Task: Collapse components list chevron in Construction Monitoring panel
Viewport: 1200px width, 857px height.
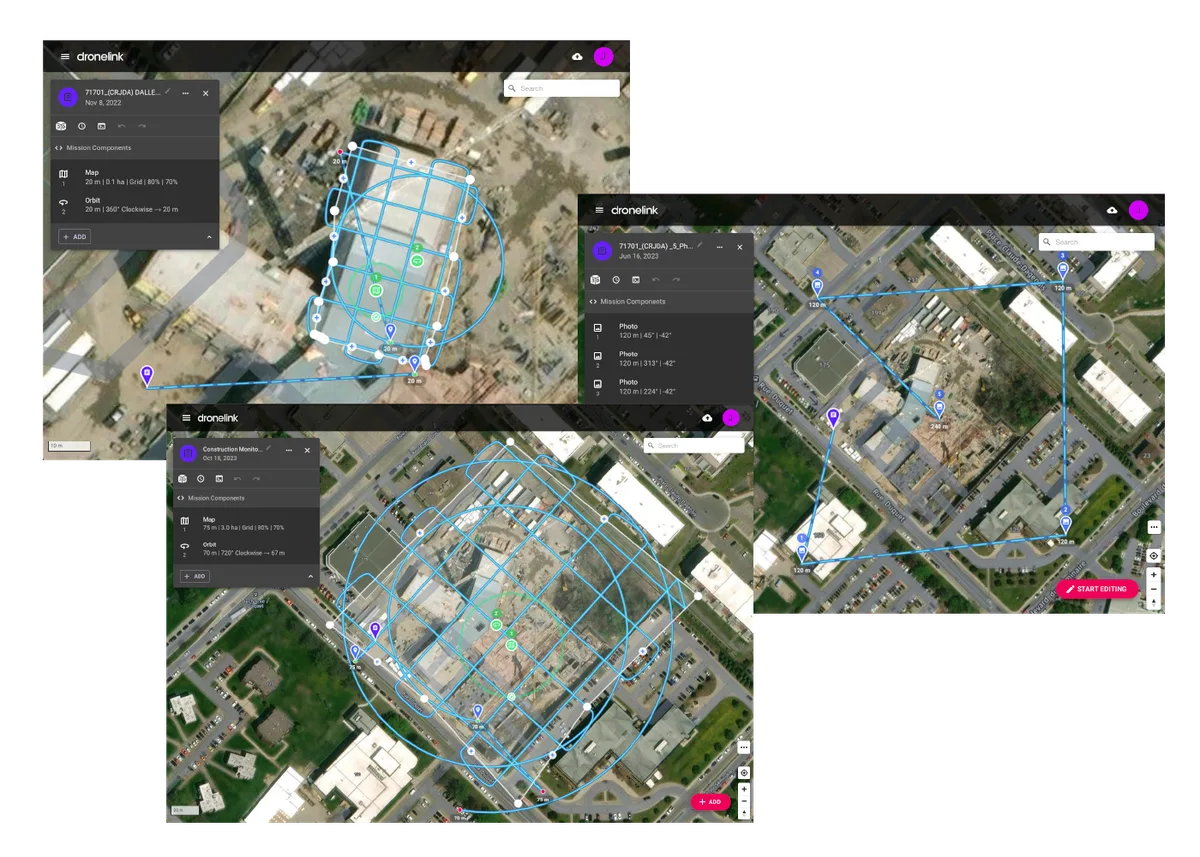Action: (x=310, y=576)
